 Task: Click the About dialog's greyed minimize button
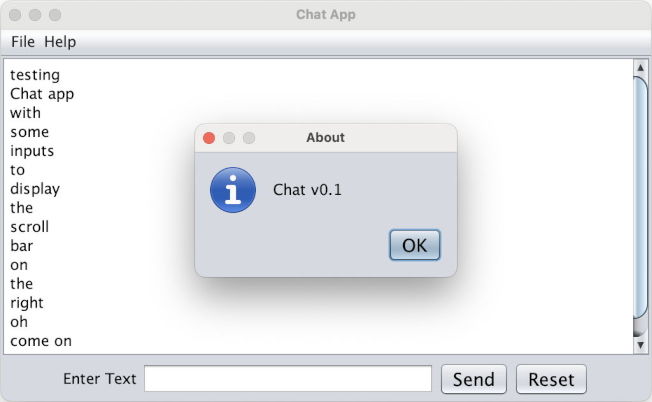pos(229,138)
